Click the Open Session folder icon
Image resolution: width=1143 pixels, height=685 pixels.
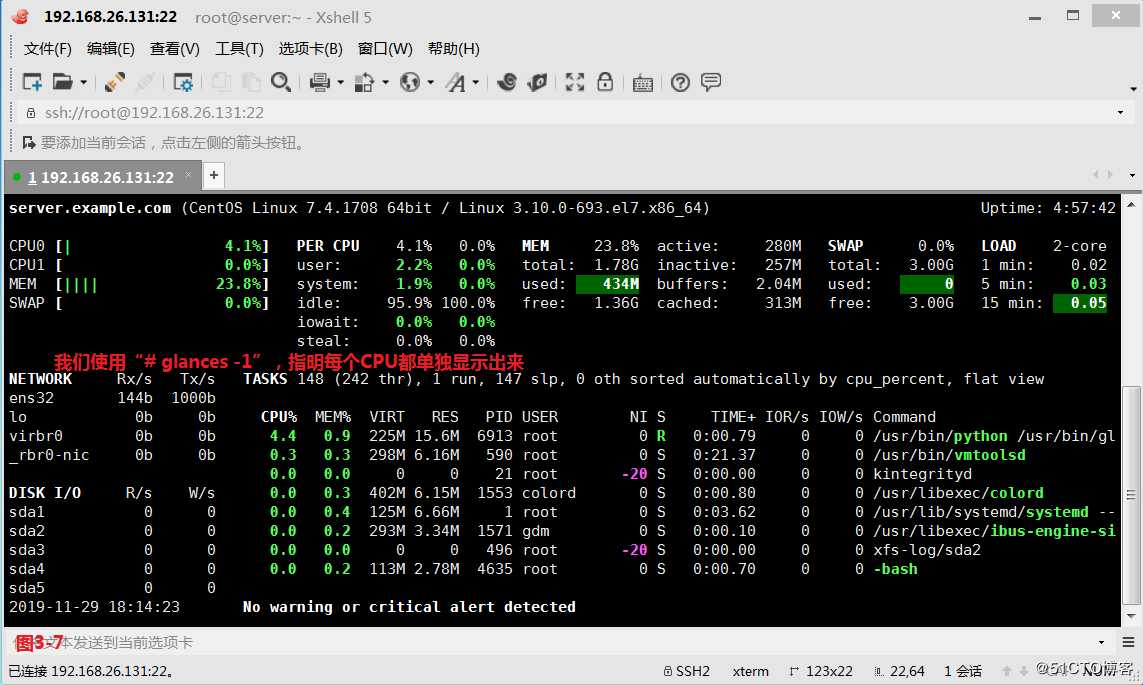63,82
